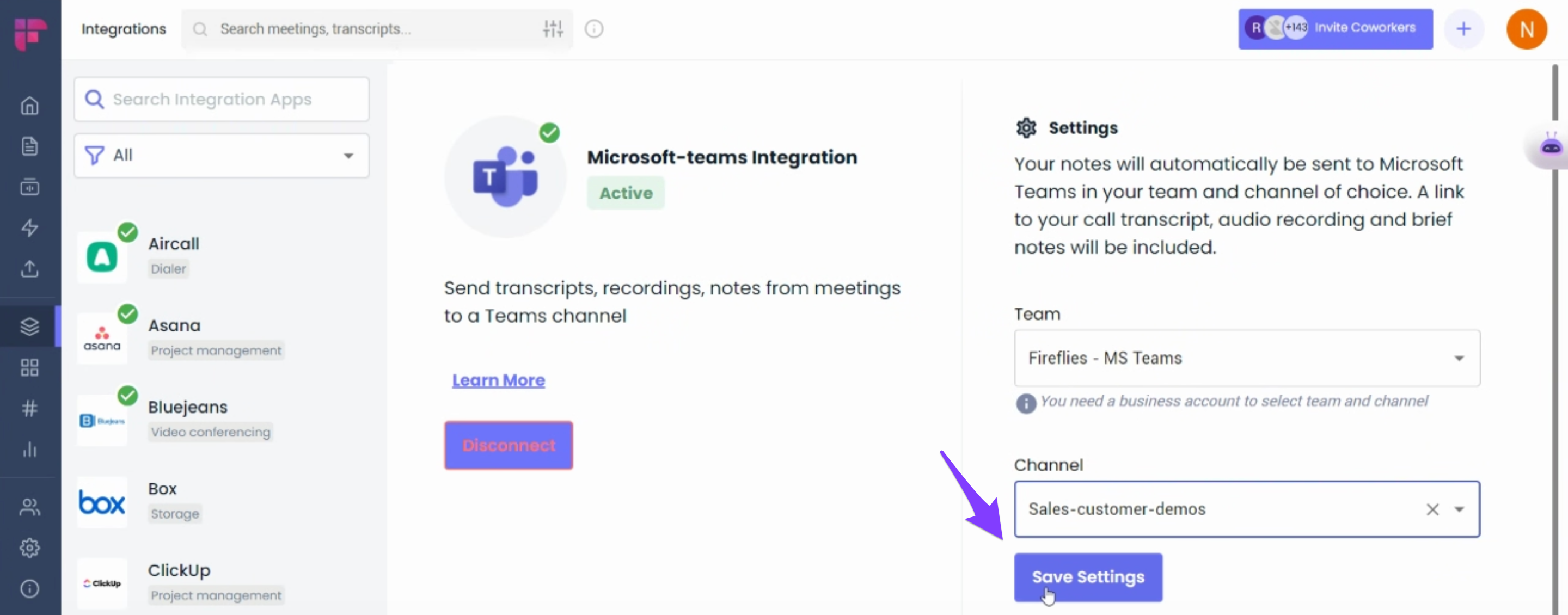Screen dimensions: 1568x615
Task: Open search filter sliders icon
Action: (x=553, y=29)
